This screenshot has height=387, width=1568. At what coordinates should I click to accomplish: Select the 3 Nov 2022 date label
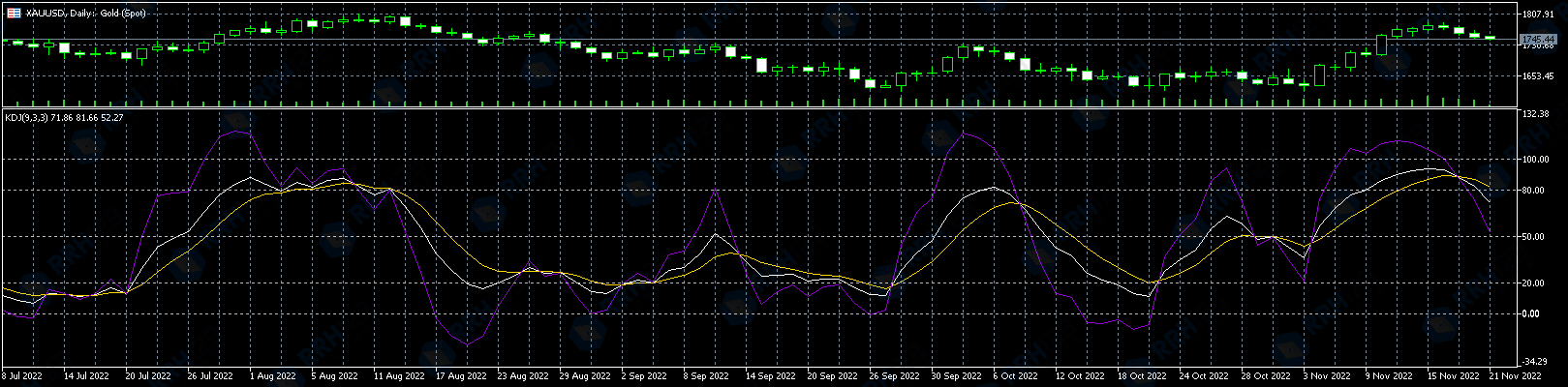pyautogui.click(x=1327, y=375)
